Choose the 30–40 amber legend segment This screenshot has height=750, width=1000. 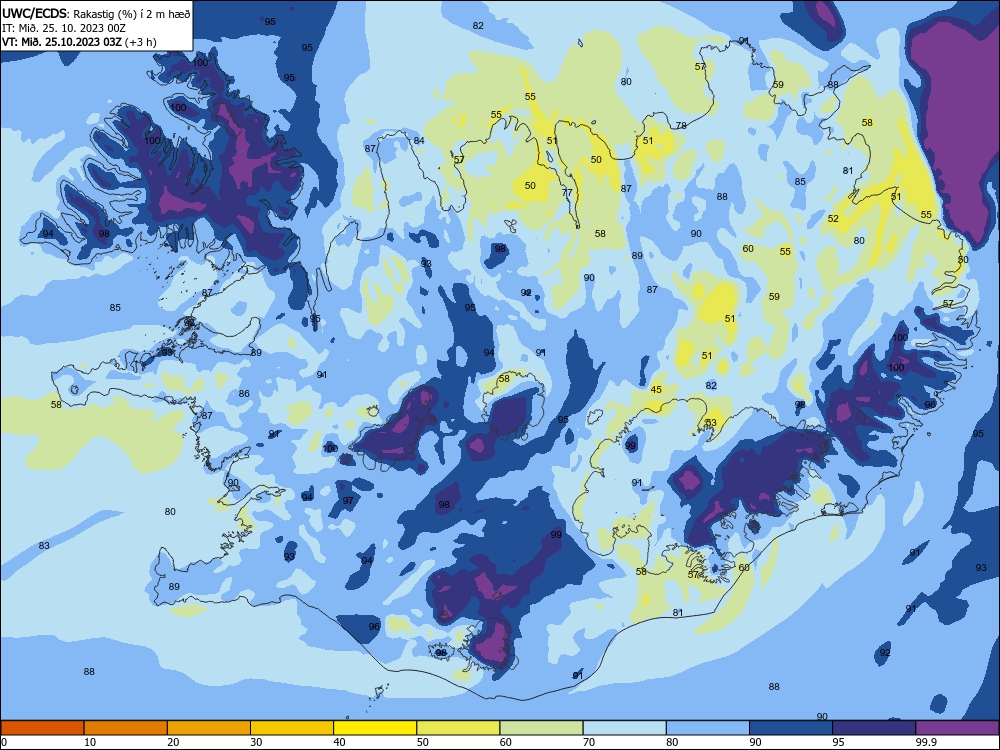click(292, 728)
